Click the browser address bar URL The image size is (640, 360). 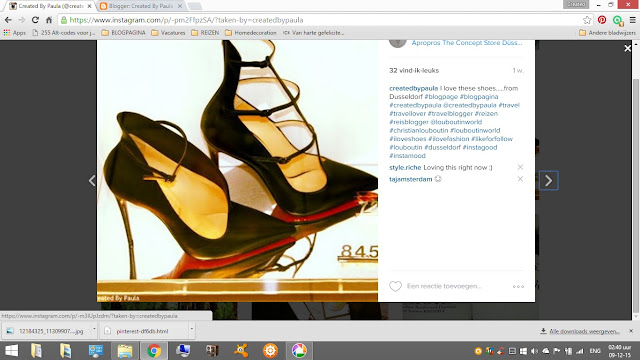click(x=187, y=20)
